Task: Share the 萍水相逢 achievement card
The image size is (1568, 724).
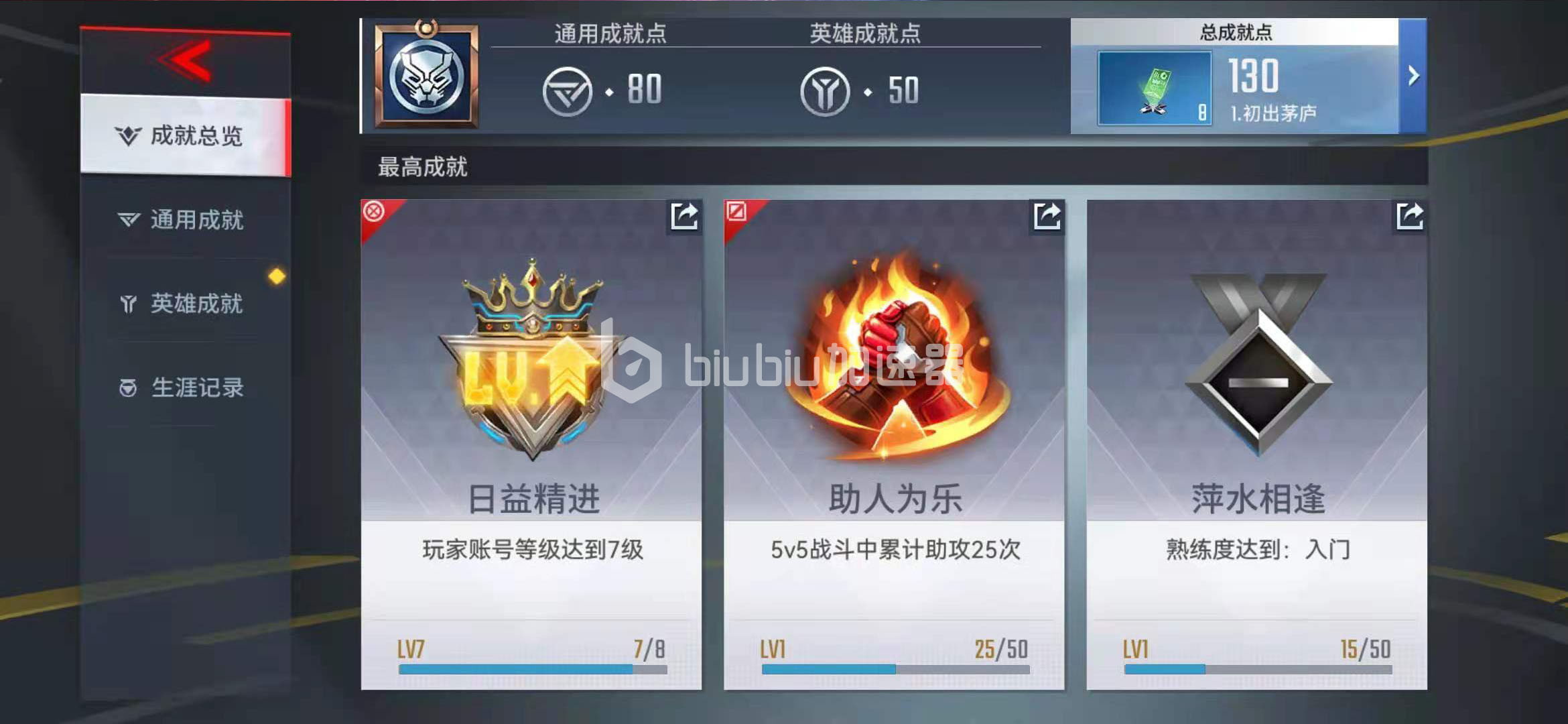Action: point(1410,217)
